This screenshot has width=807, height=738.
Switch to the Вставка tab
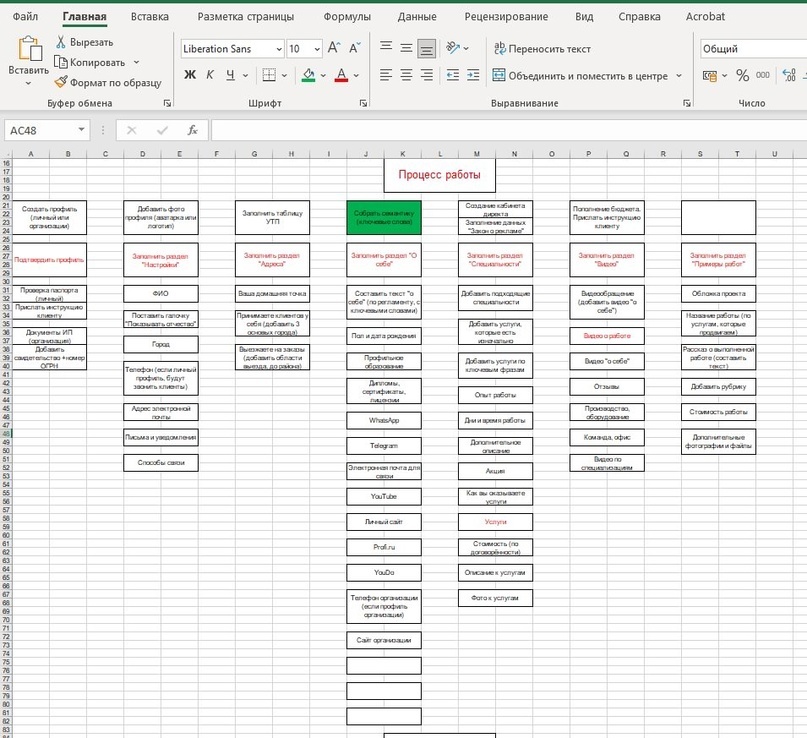click(x=150, y=16)
